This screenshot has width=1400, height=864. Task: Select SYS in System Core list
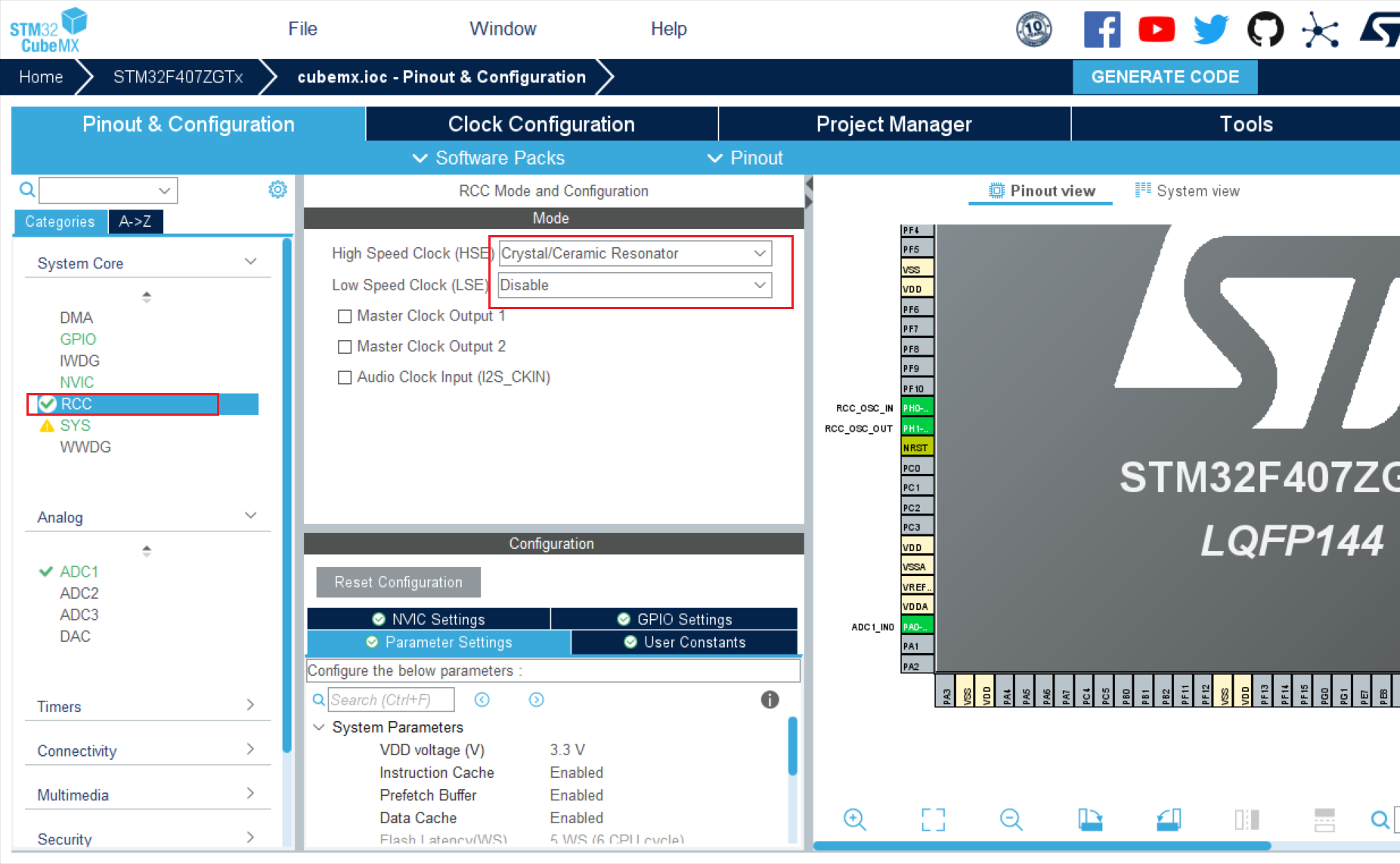(76, 426)
